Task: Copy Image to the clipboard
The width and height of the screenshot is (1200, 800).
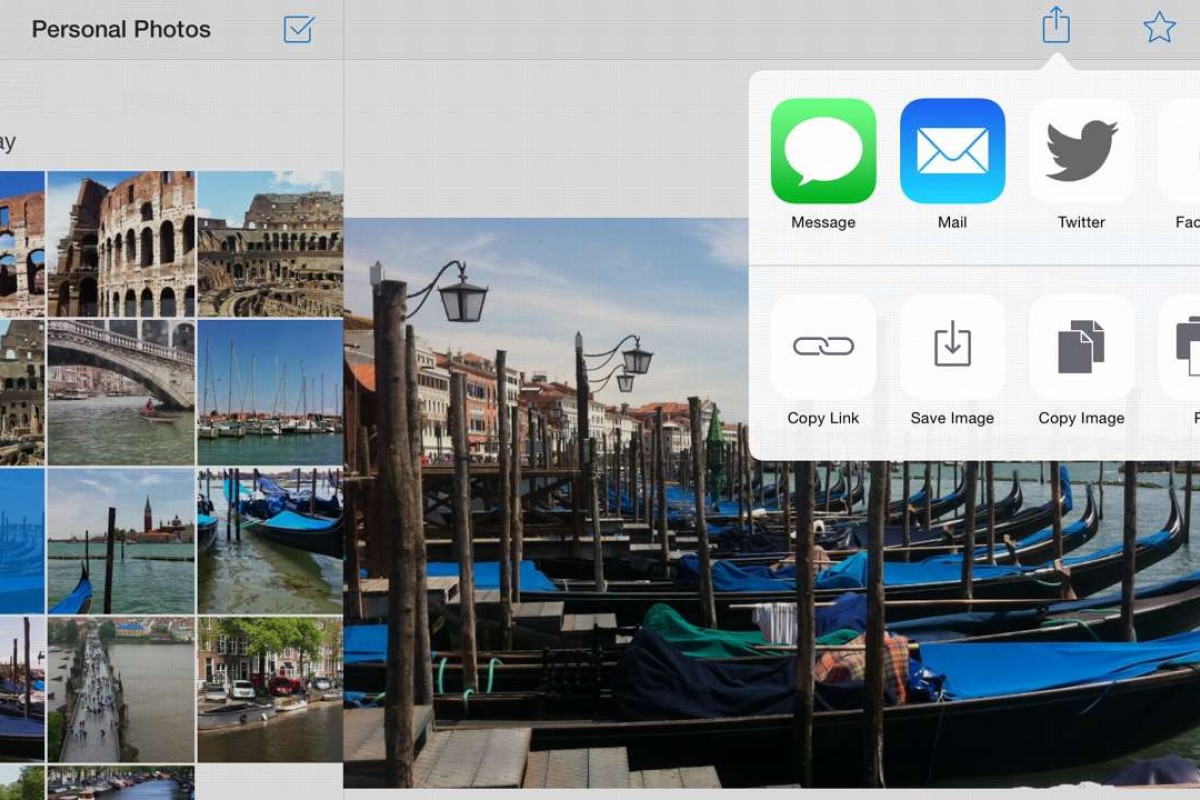Action: point(1081,347)
